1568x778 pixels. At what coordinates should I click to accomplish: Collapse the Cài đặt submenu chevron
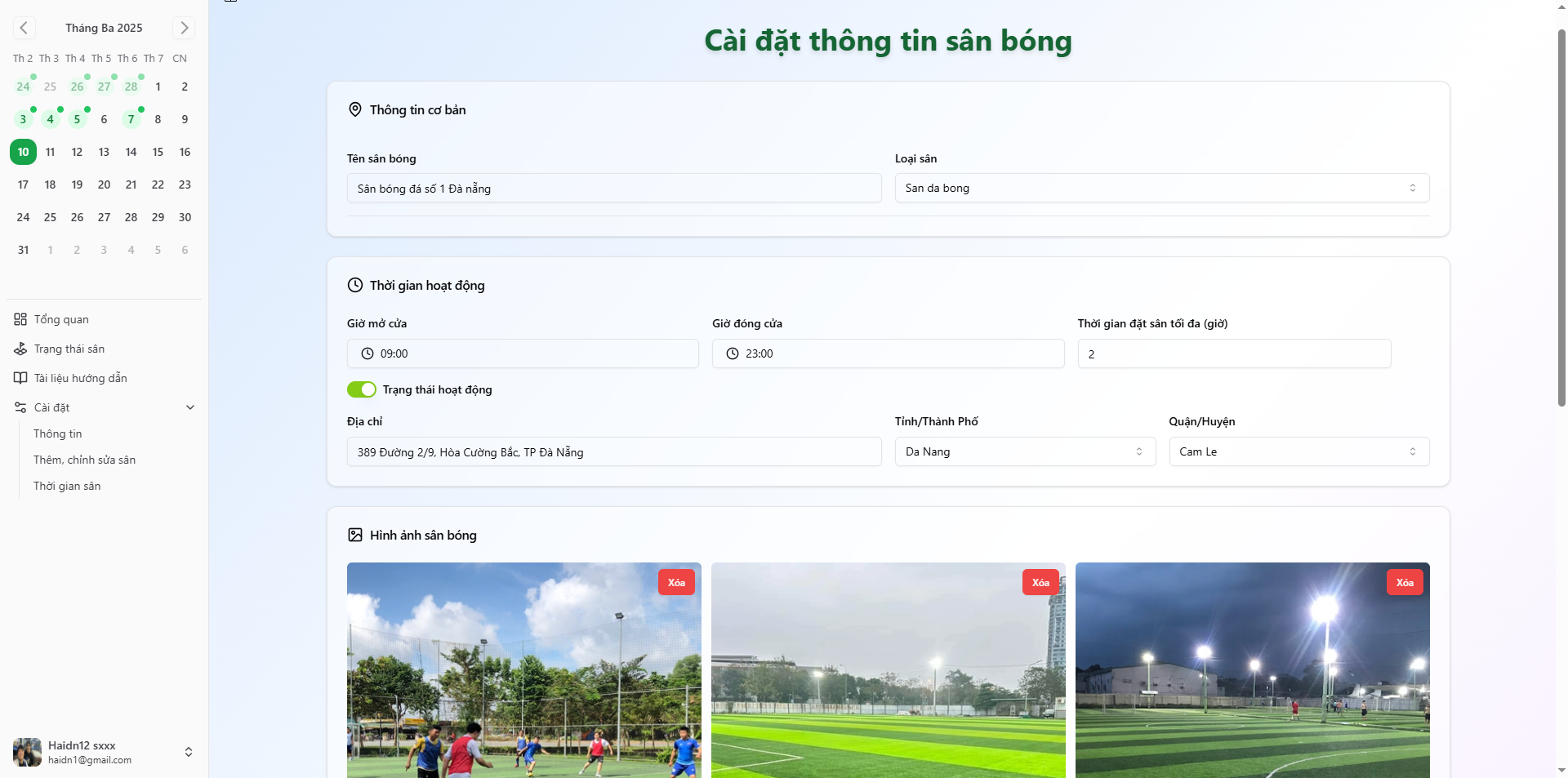(x=190, y=407)
